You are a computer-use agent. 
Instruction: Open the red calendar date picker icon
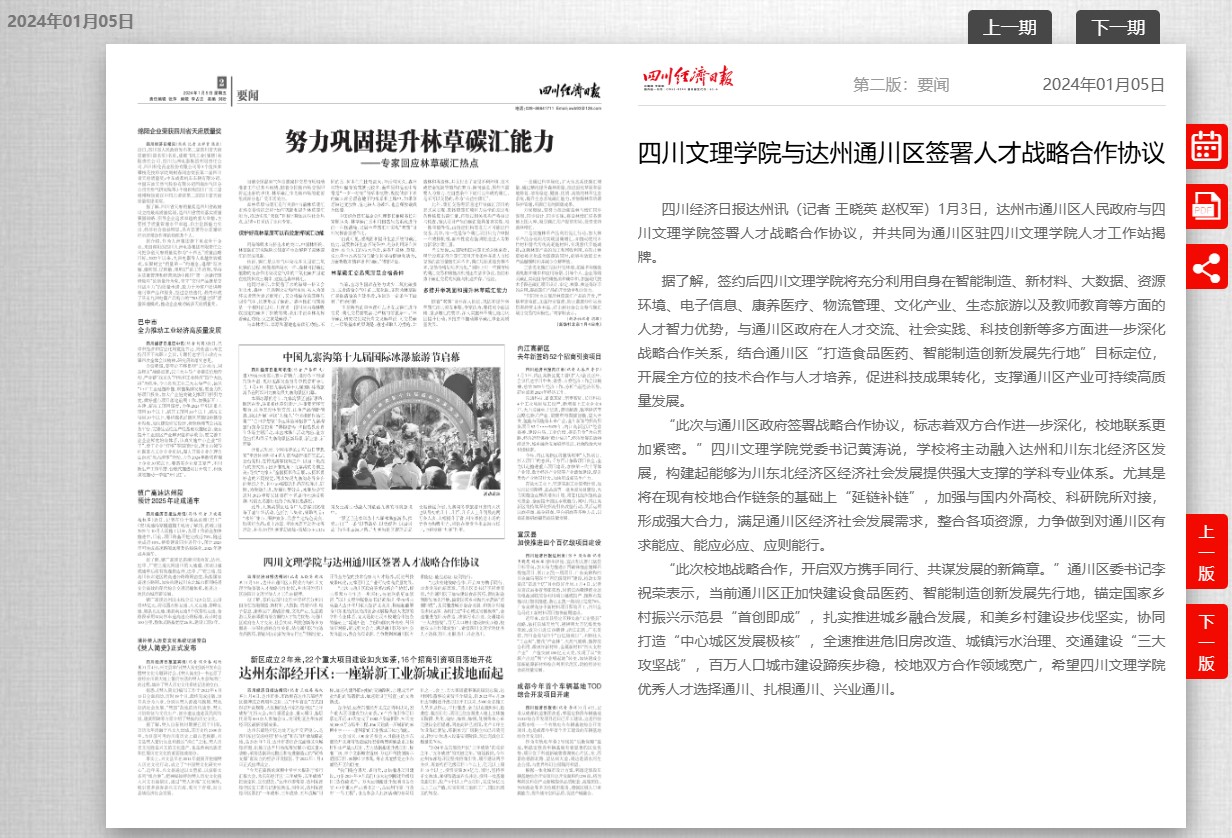(1206, 147)
